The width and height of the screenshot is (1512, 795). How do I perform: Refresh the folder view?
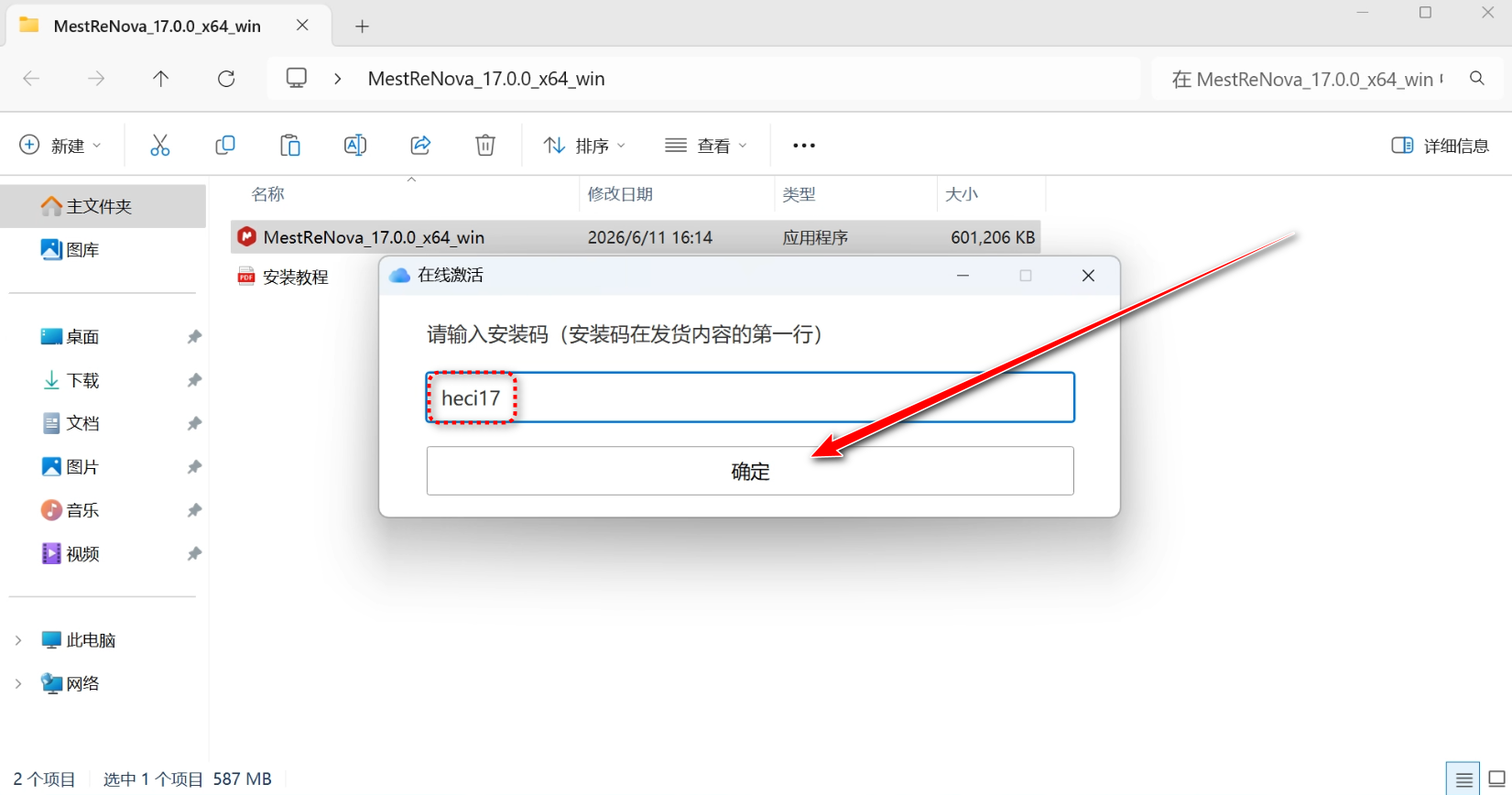(x=226, y=79)
